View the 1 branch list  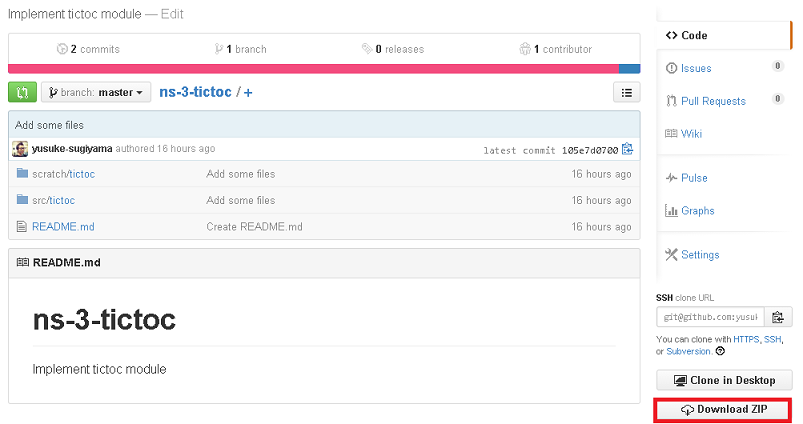241,49
